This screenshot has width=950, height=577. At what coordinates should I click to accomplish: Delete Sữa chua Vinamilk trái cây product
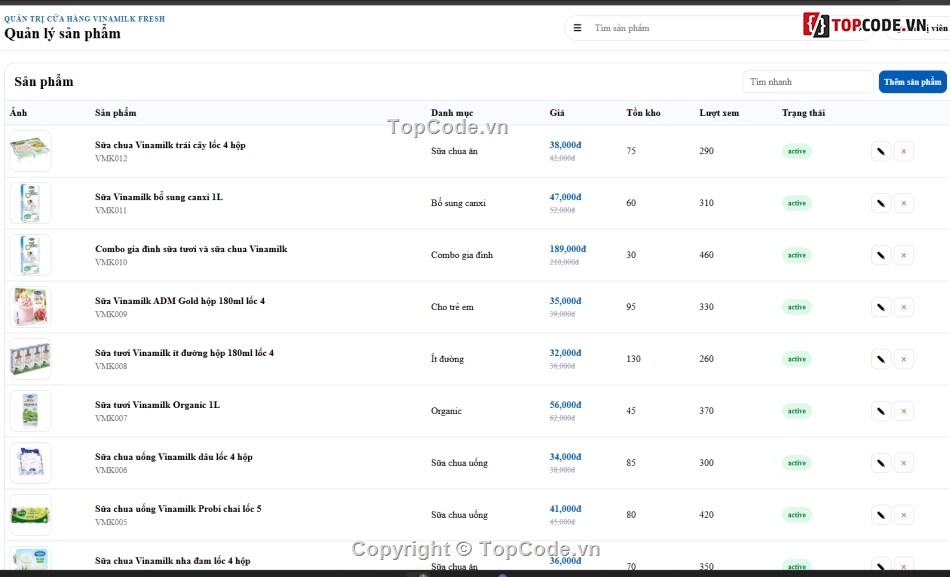point(903,152)
